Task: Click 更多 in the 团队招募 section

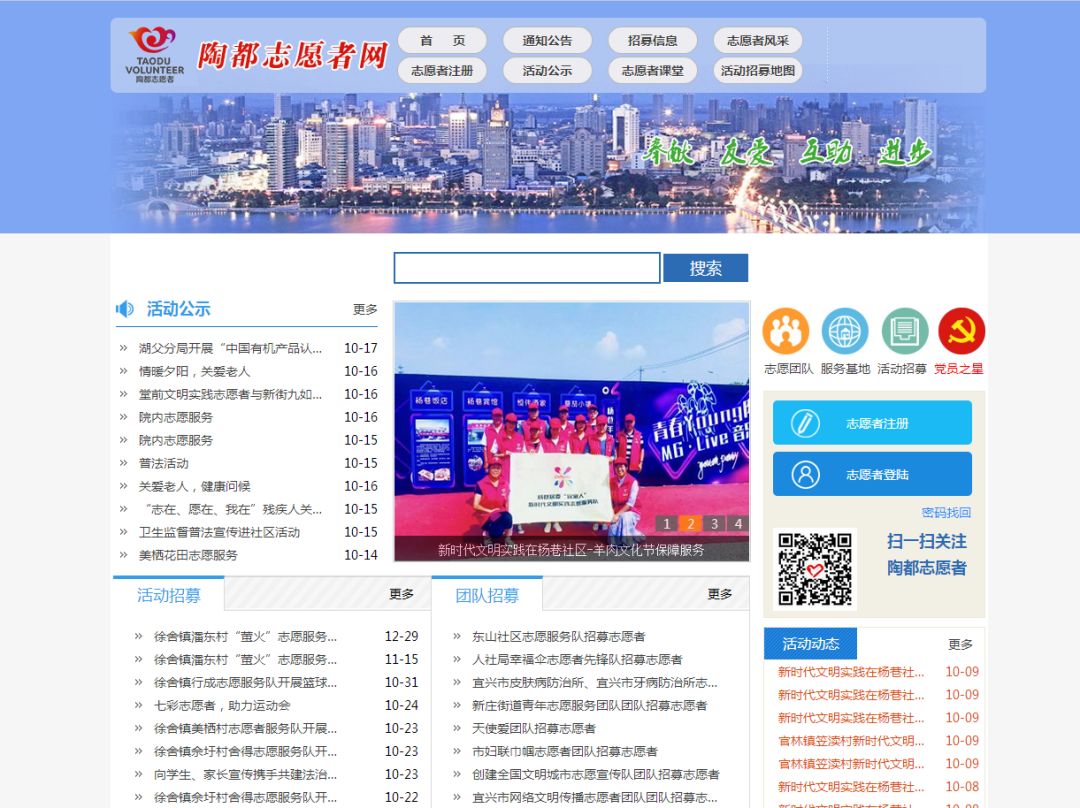Action: (x=720, y=594)
